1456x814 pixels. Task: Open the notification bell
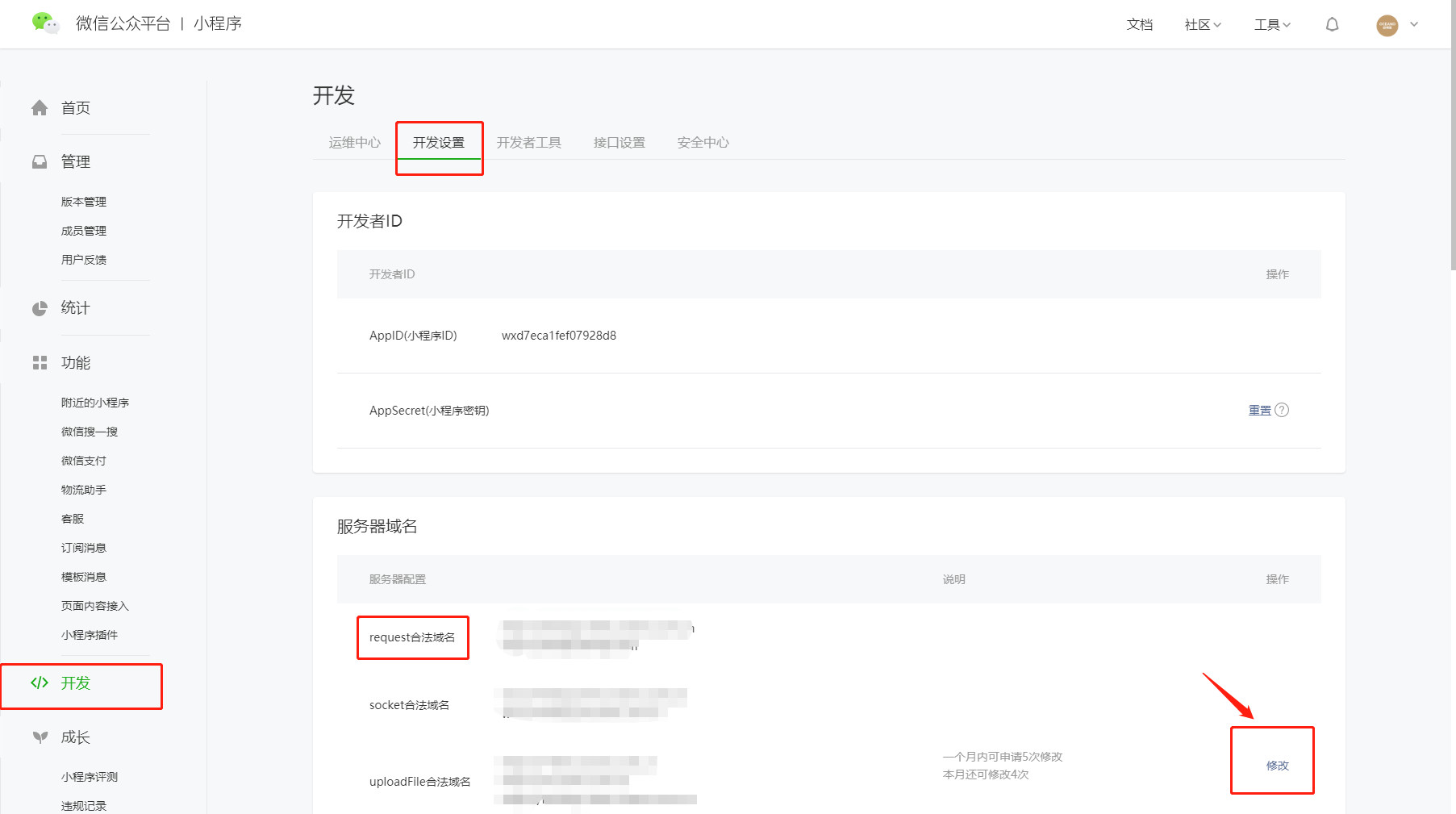1332,24
